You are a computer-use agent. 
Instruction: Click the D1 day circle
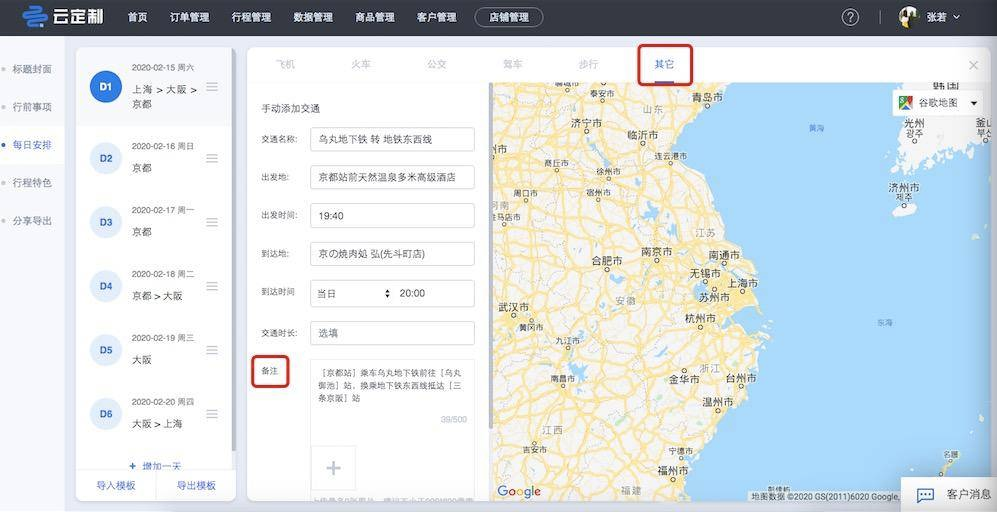[x=106, y=86]
